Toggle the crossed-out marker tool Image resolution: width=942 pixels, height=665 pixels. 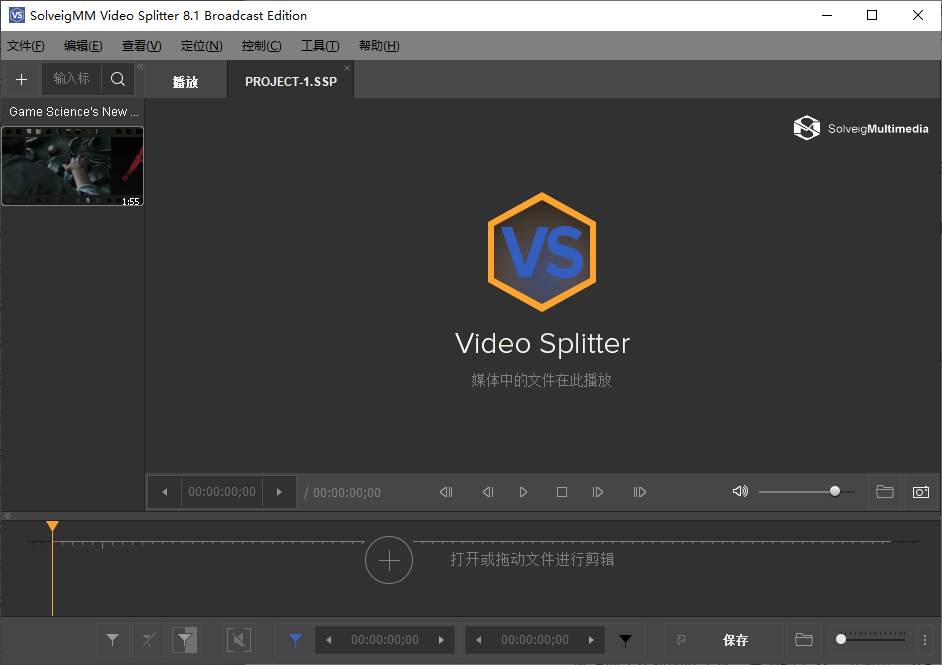point(149,639)
